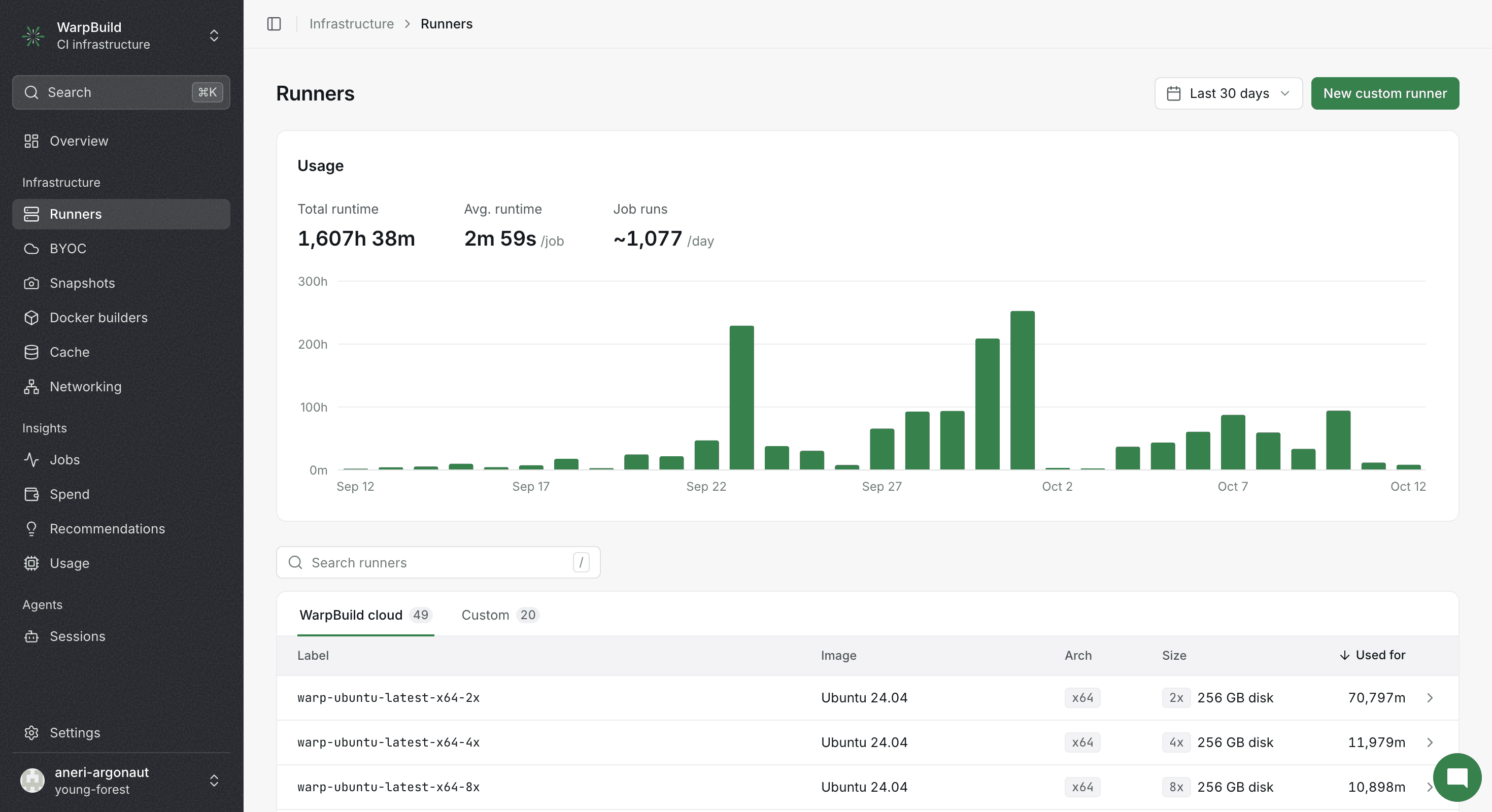The image size is (1492, 812).
Task: Click sort arrow next to Used for
Action: pos(1344,655)
